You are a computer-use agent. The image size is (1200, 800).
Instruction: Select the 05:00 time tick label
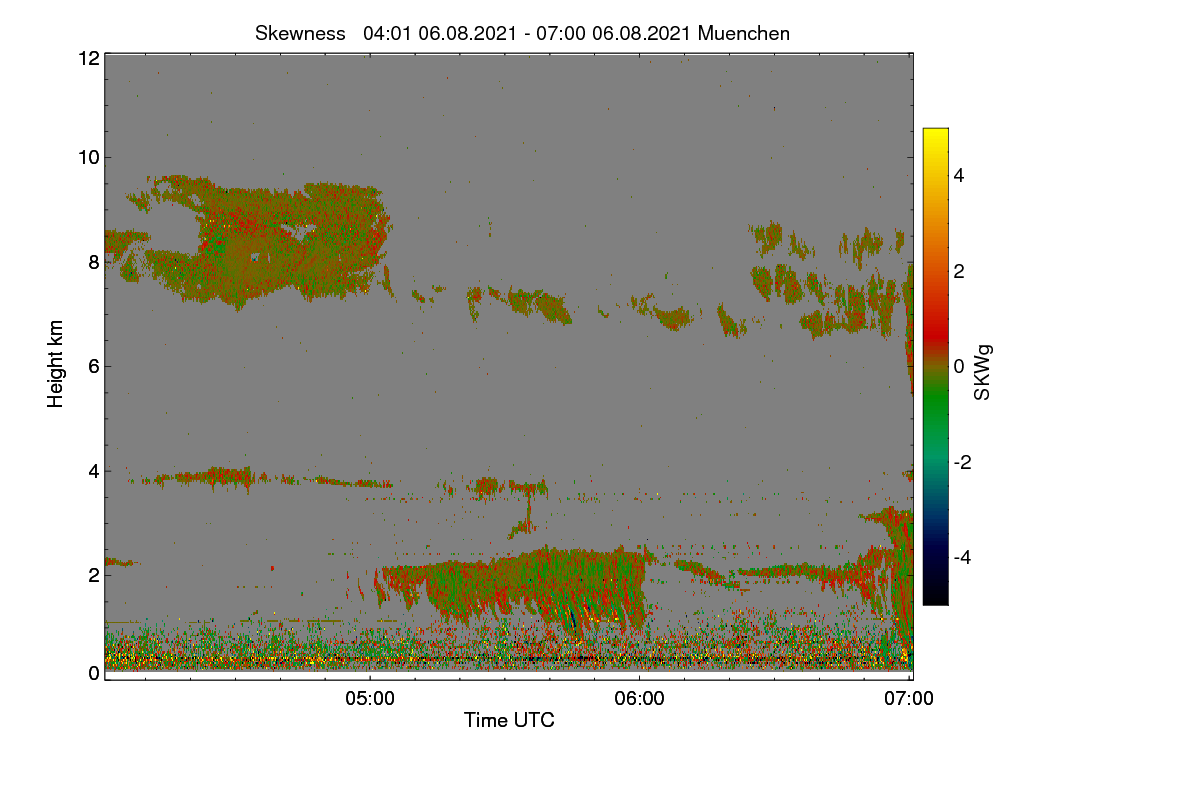pyautogui.click(x=369, y=700)
